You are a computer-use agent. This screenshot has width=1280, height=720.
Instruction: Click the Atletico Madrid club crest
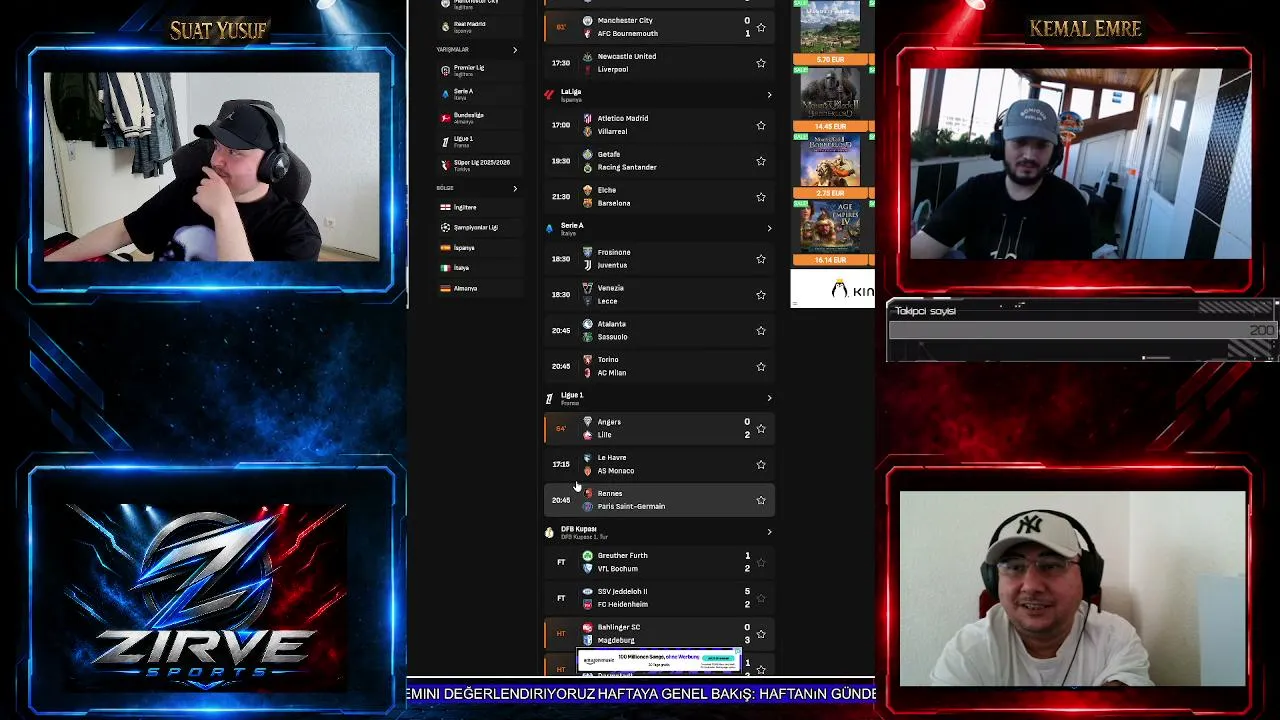pyautogui.click(x=588, y=118)
